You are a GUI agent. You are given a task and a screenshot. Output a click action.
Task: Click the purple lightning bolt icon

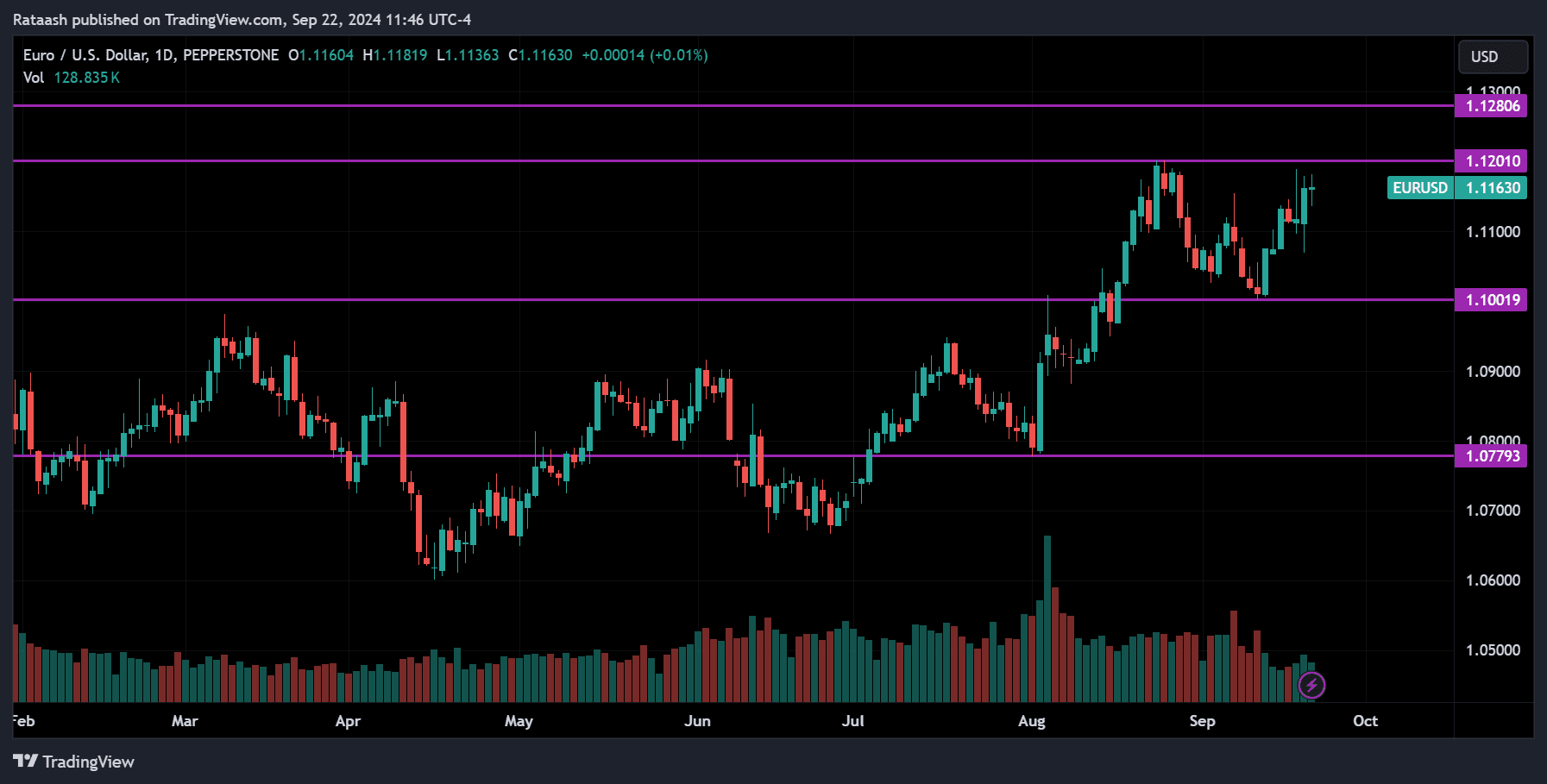click(x=1311, y=686)
